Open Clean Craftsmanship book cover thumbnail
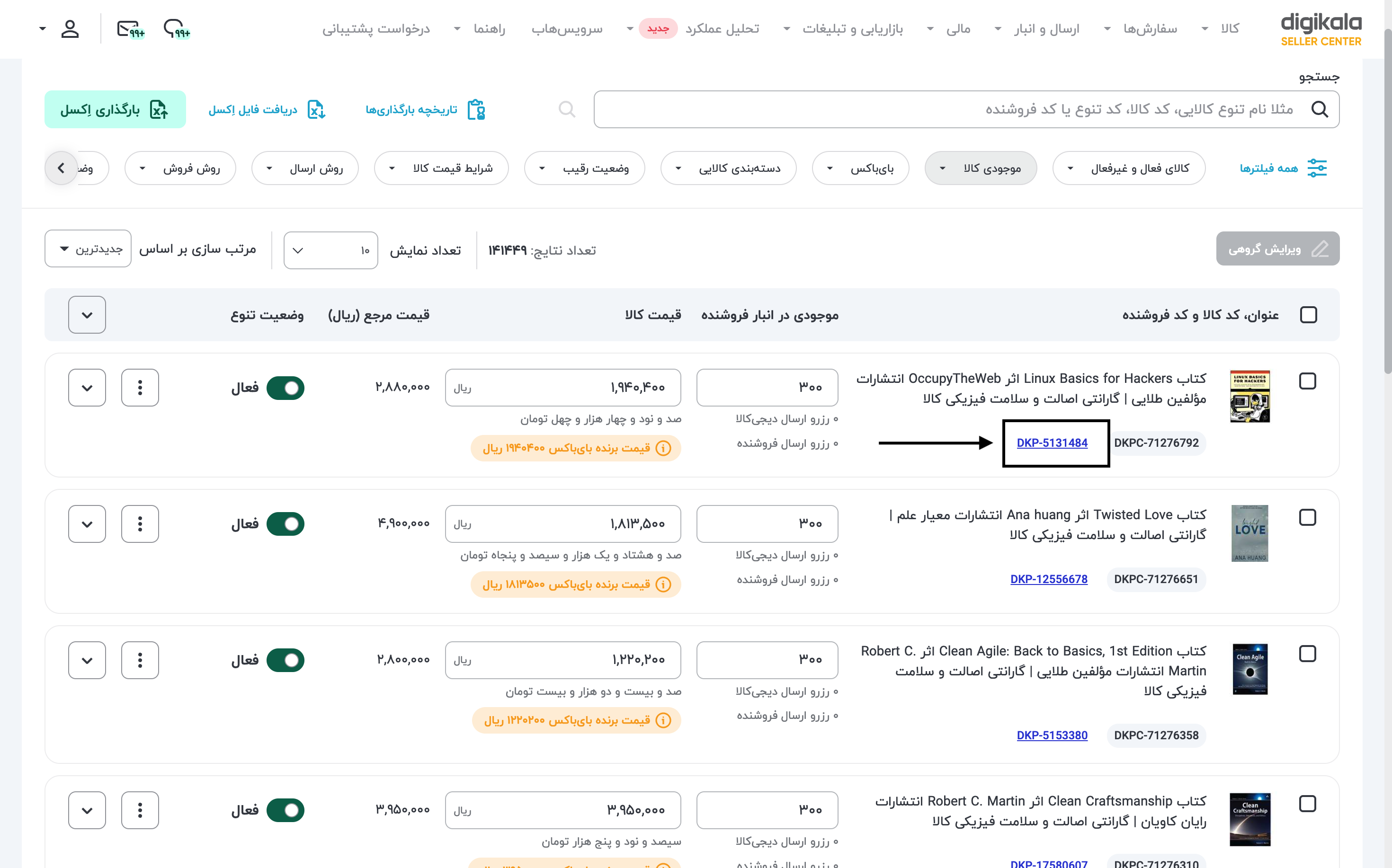Screen dimensions: 1392x868 click(x=1249, y=820)
